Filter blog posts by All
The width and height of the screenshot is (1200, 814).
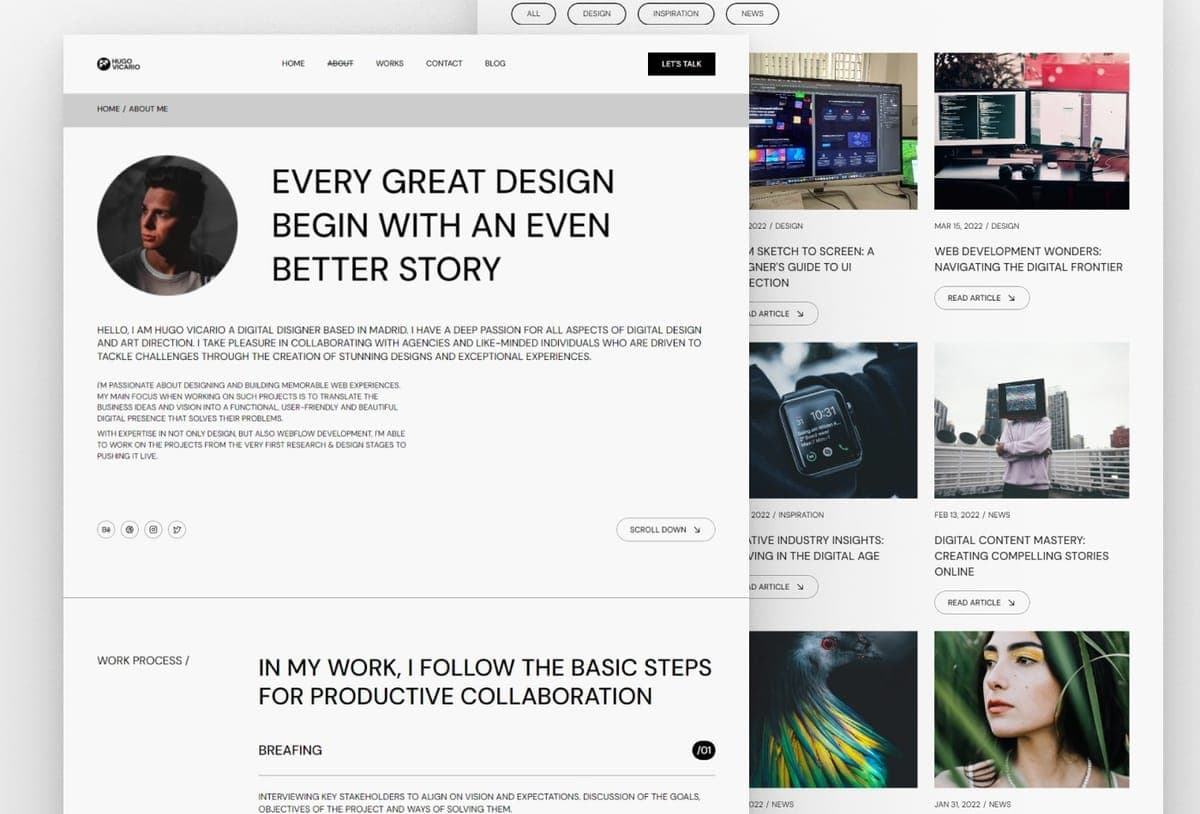tap(533, 14)
